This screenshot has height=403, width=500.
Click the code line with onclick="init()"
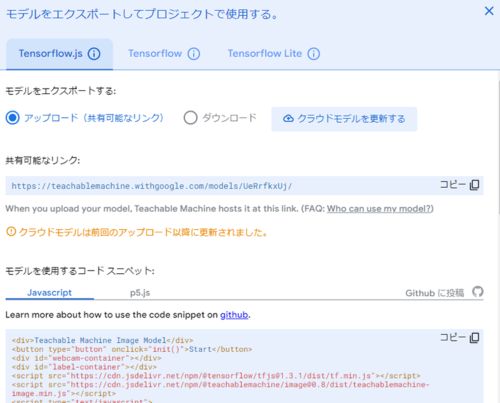[x=132, y=349]
